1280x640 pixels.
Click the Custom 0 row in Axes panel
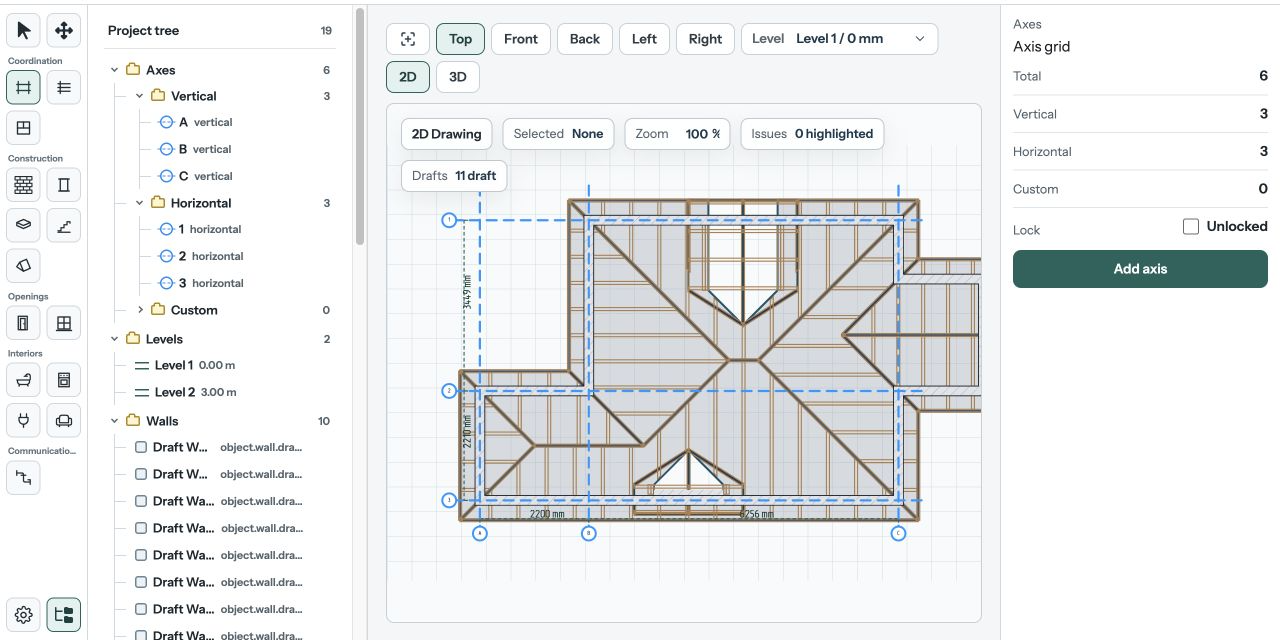pyautogui.click(x=1140, y=189)
